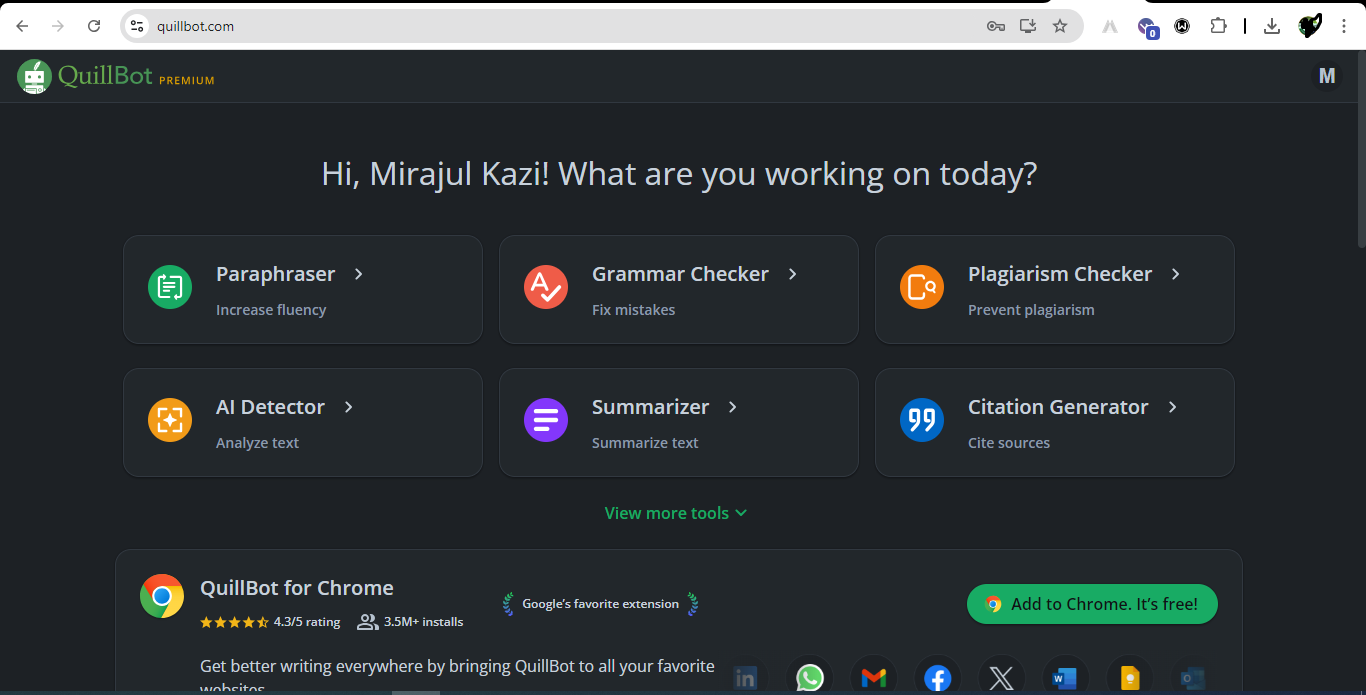Open the Citation Generator title
The width and height of the screenshot is (1366, 695).
point(1058,407)
